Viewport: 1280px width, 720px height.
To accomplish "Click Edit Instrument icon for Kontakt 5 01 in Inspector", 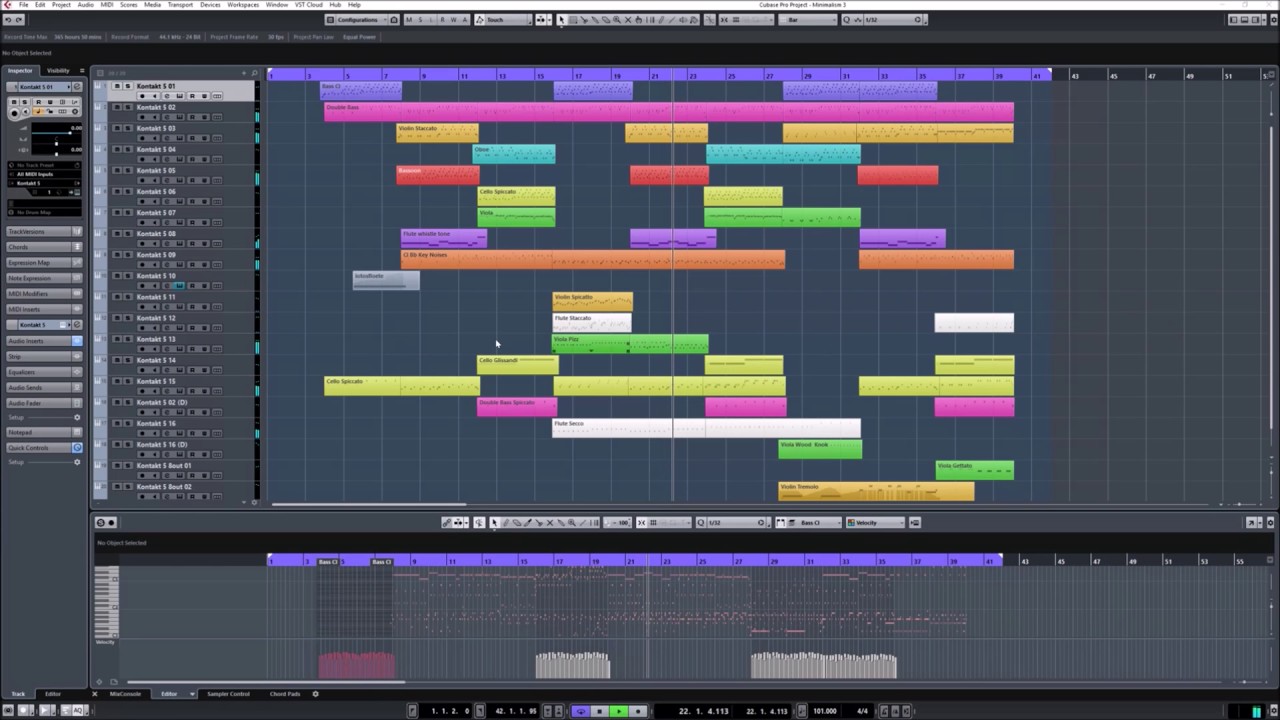I will (x=77, y=87).
